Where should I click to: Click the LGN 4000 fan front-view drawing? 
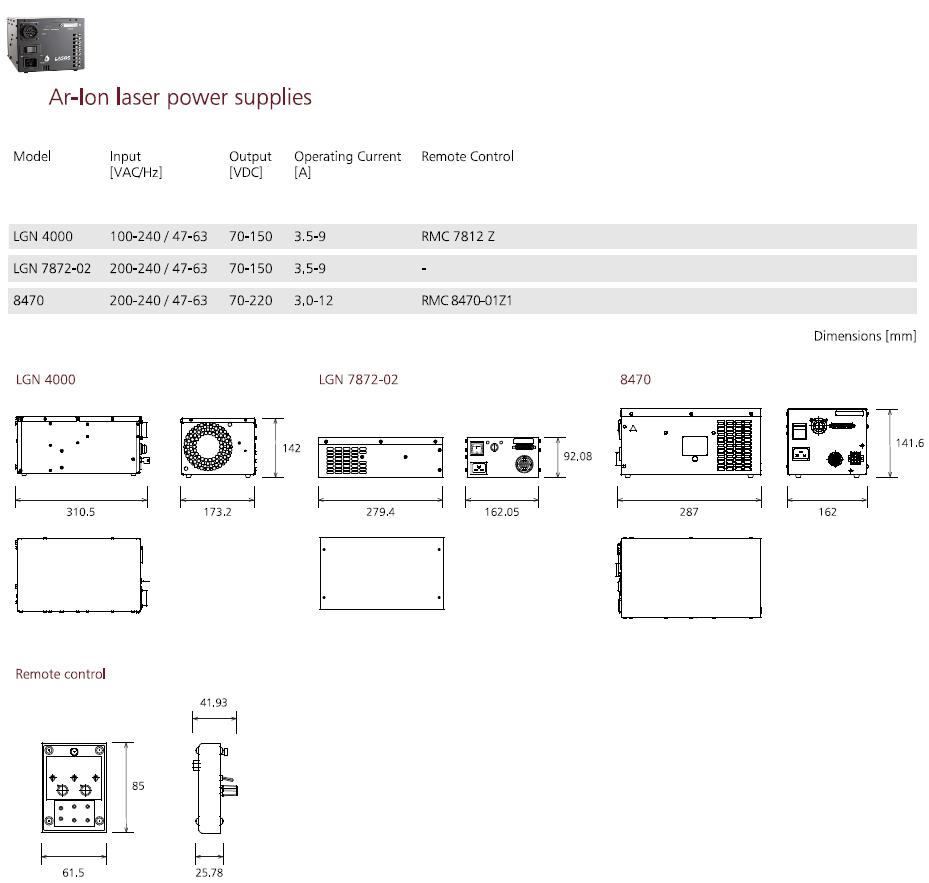click(215, 446)
